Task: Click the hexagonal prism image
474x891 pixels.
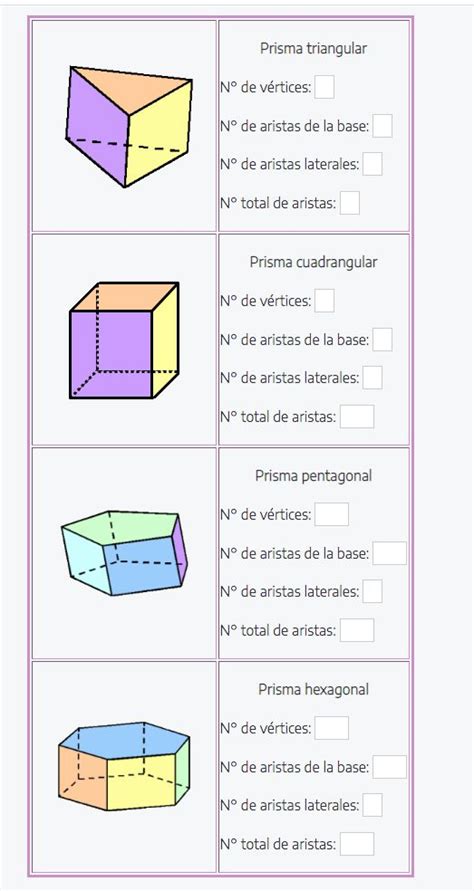Action: coord(124,766)
